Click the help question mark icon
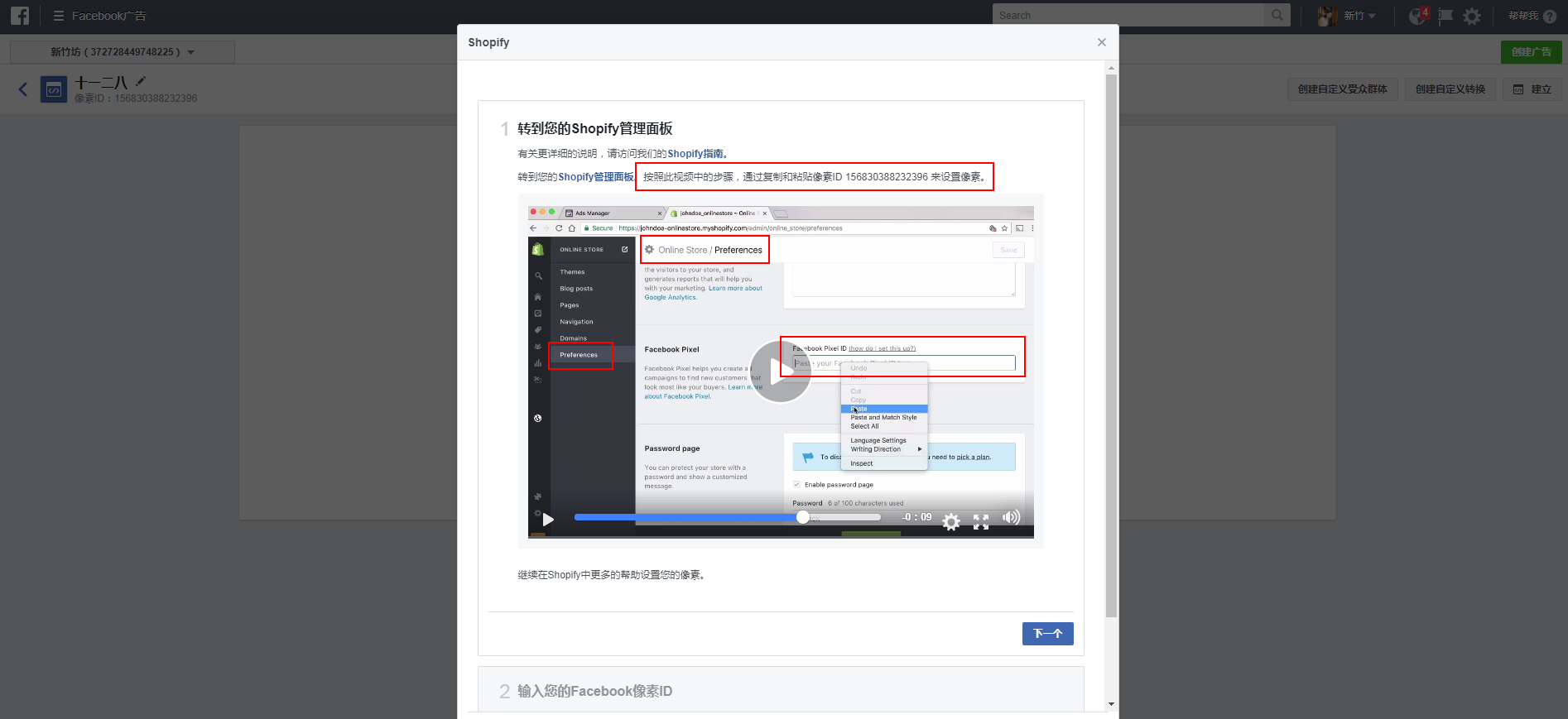 click(1550, 16)
